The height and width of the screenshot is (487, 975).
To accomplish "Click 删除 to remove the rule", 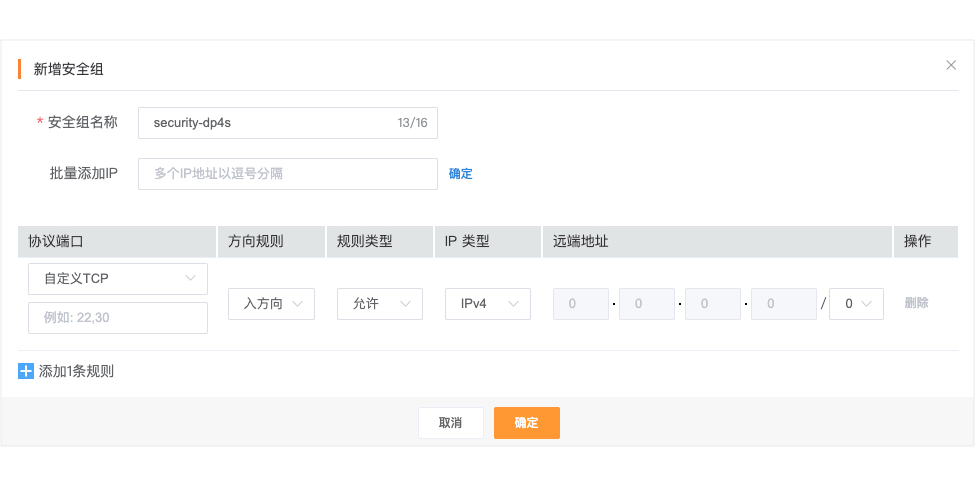I will coord(916,303).
